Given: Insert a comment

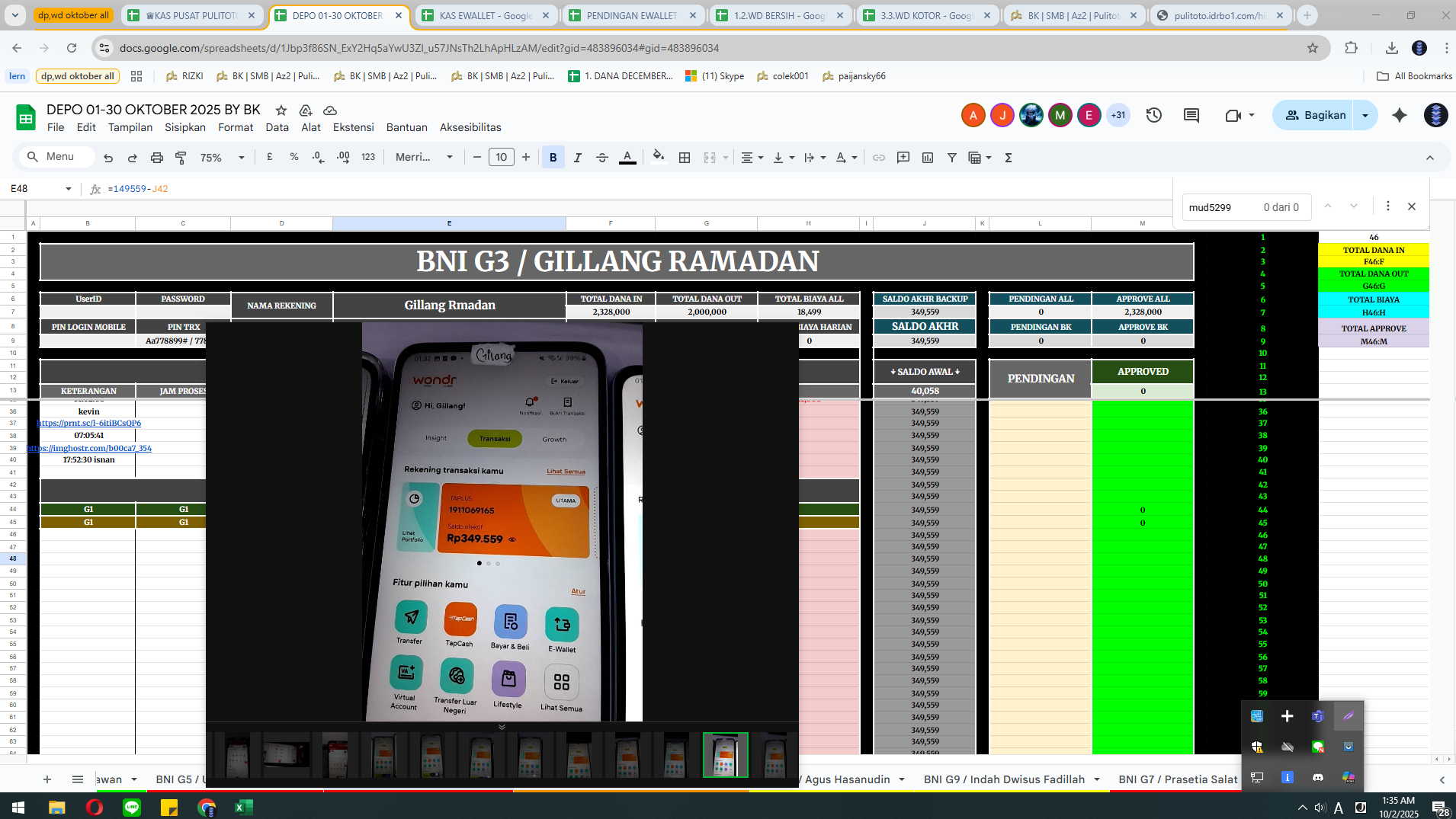Looking at the screenshot, I should [903, 158].
